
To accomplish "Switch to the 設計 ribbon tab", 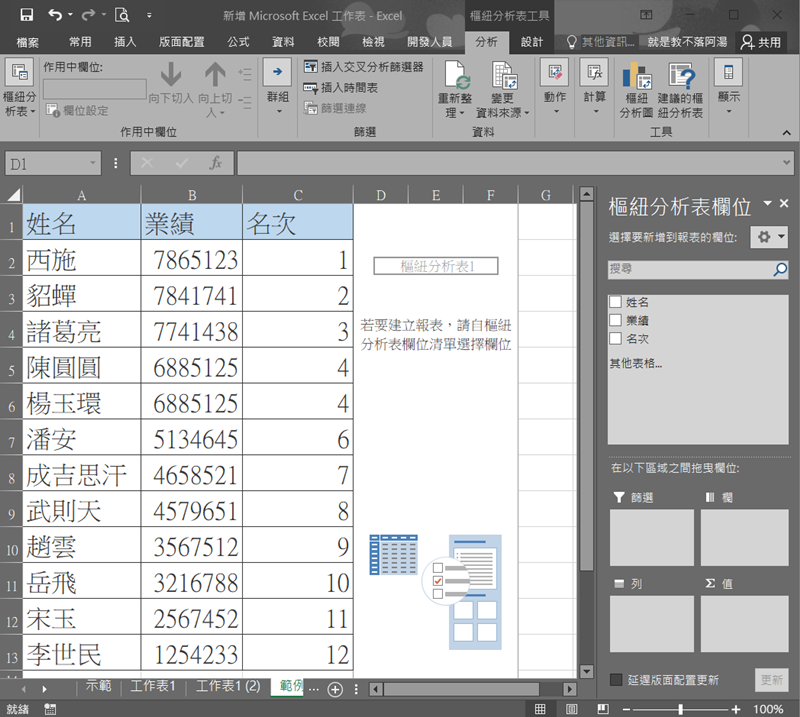I will pos(532,42).
